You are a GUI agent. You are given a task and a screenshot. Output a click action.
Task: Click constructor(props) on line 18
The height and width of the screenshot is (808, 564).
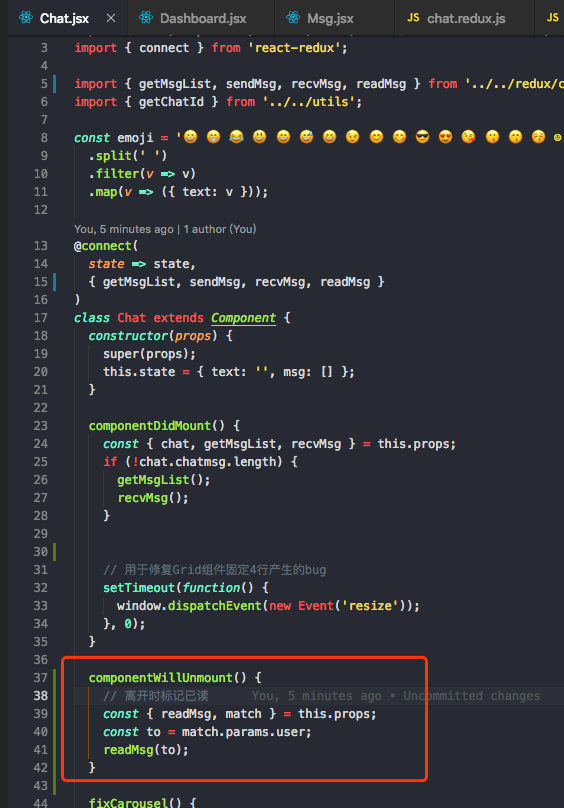153,335
